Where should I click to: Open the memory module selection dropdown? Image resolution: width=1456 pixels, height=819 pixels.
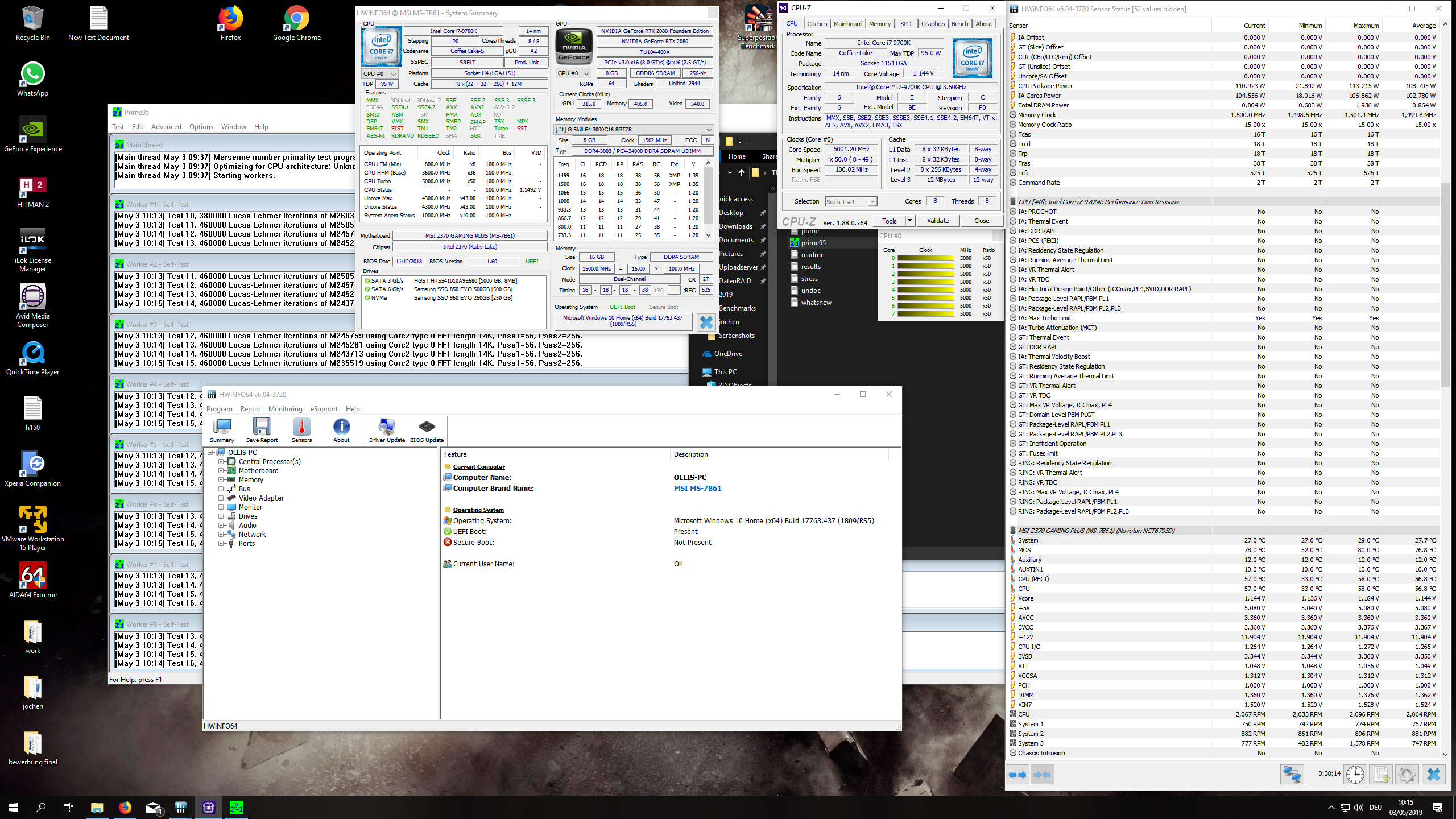pyautogui.click(x=709, y=130)
